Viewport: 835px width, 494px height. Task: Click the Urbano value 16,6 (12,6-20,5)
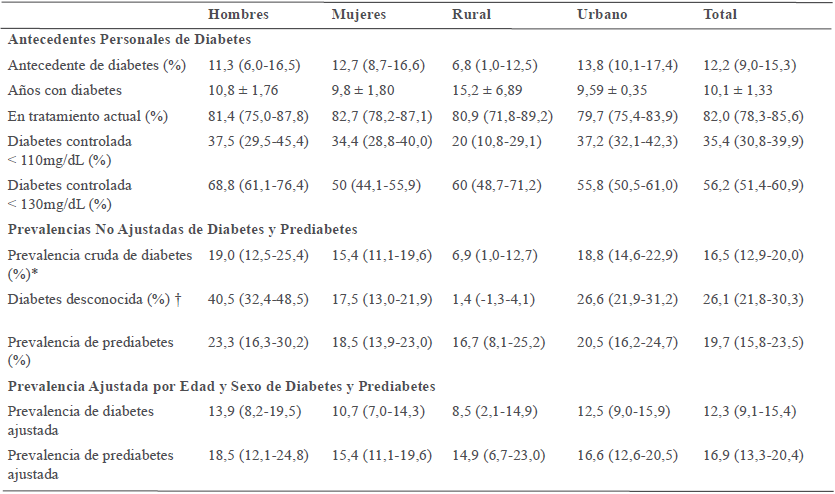click(628, 456)
